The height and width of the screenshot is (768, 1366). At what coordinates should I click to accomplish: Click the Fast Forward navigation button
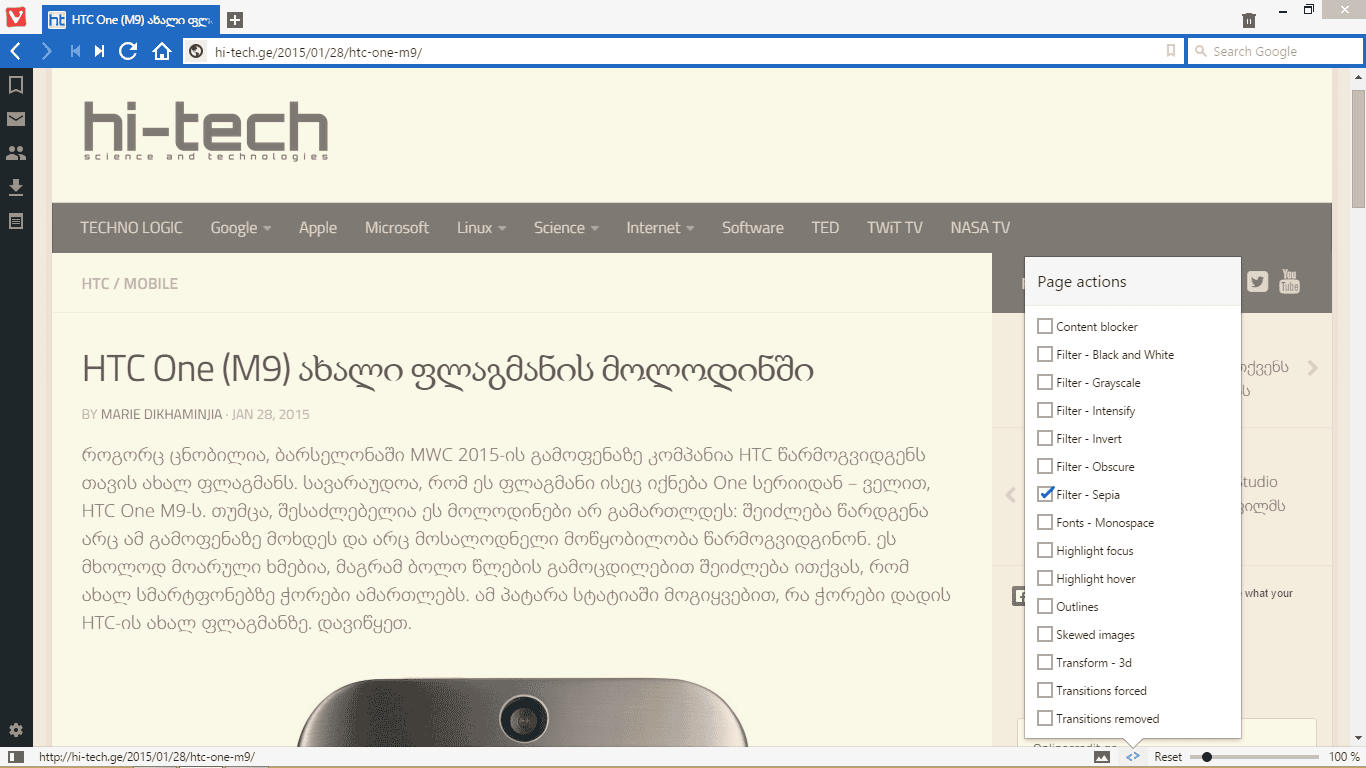(100, 51)
